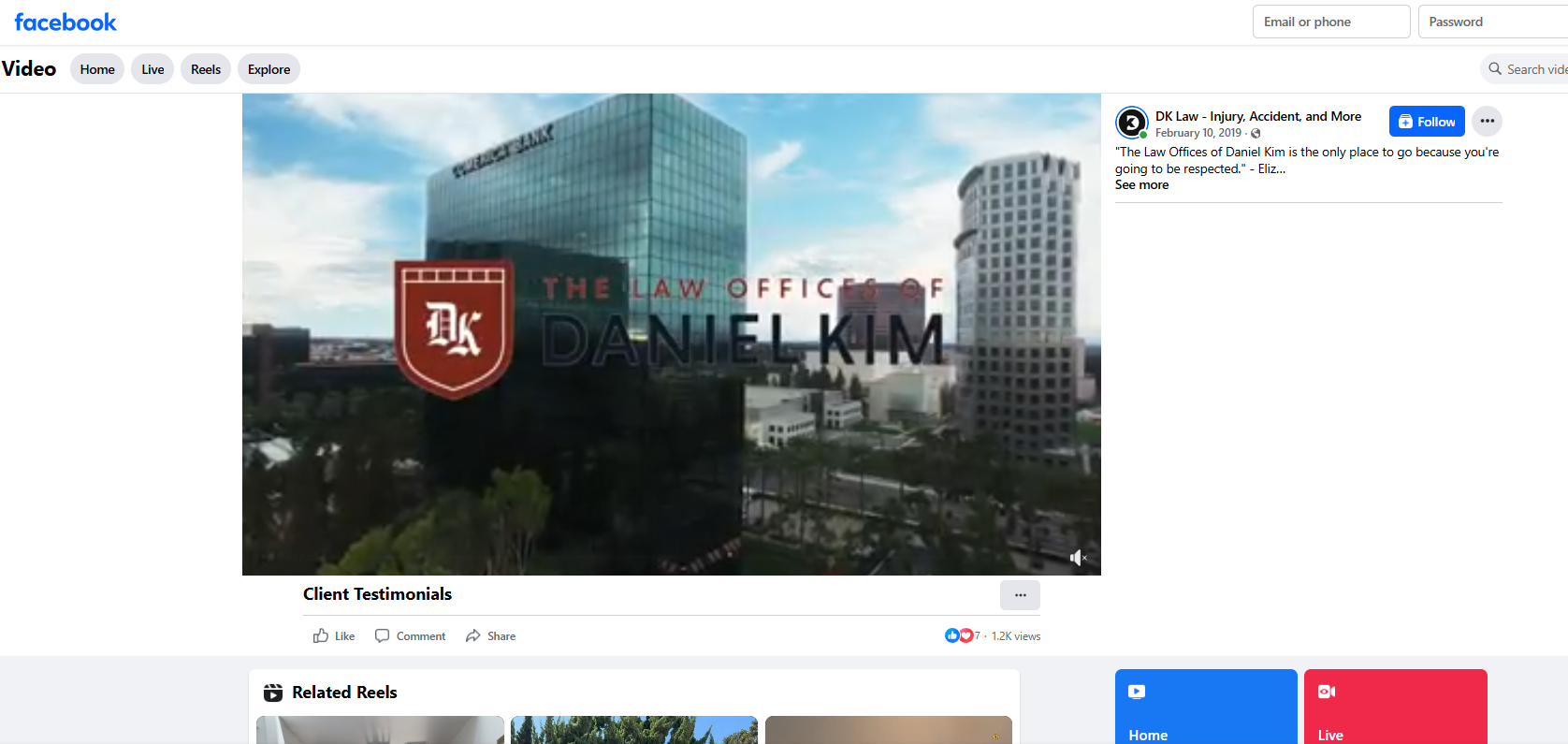Open the red Live video card
The image size is (1568, 744).
(x=1396, y=707)
